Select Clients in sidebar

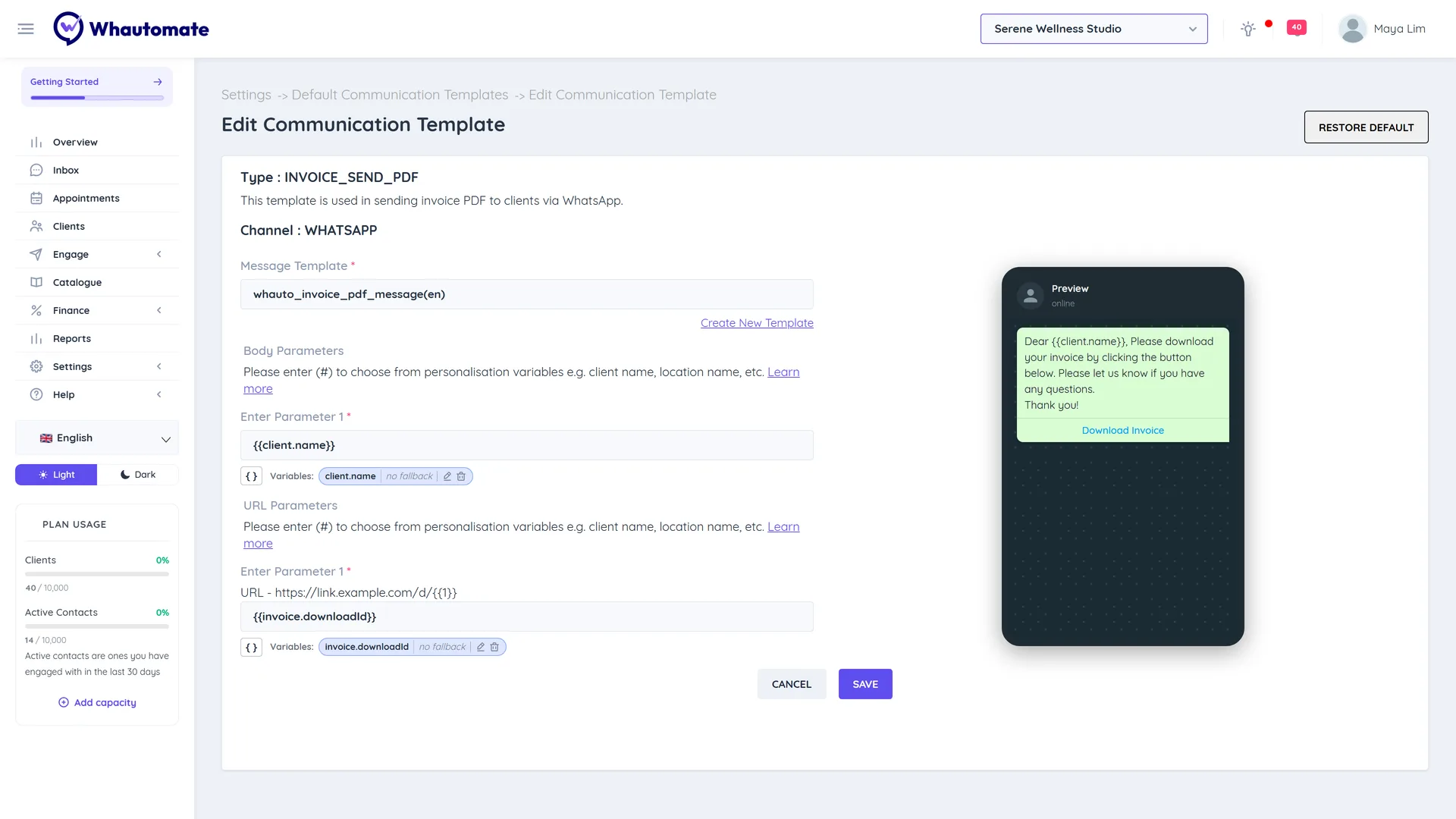pyautogui.click(x=97, y=227)
